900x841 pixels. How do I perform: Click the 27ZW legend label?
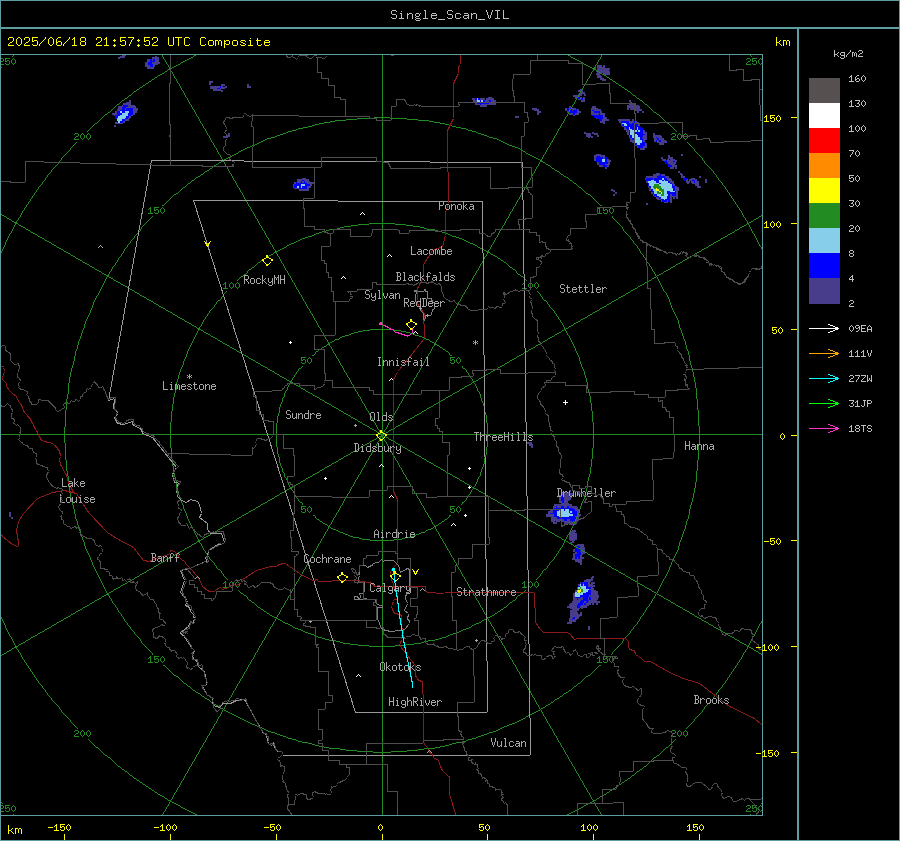coord(860,379)
